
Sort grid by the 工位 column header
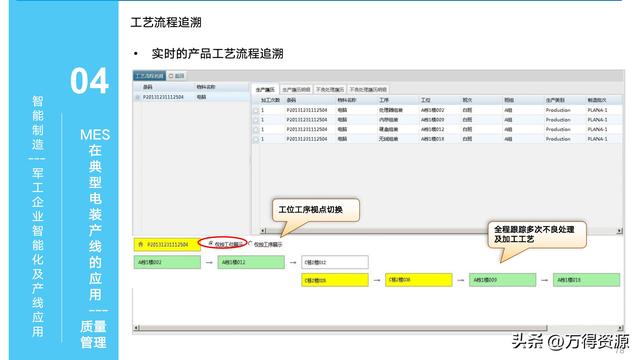(426, 100)
